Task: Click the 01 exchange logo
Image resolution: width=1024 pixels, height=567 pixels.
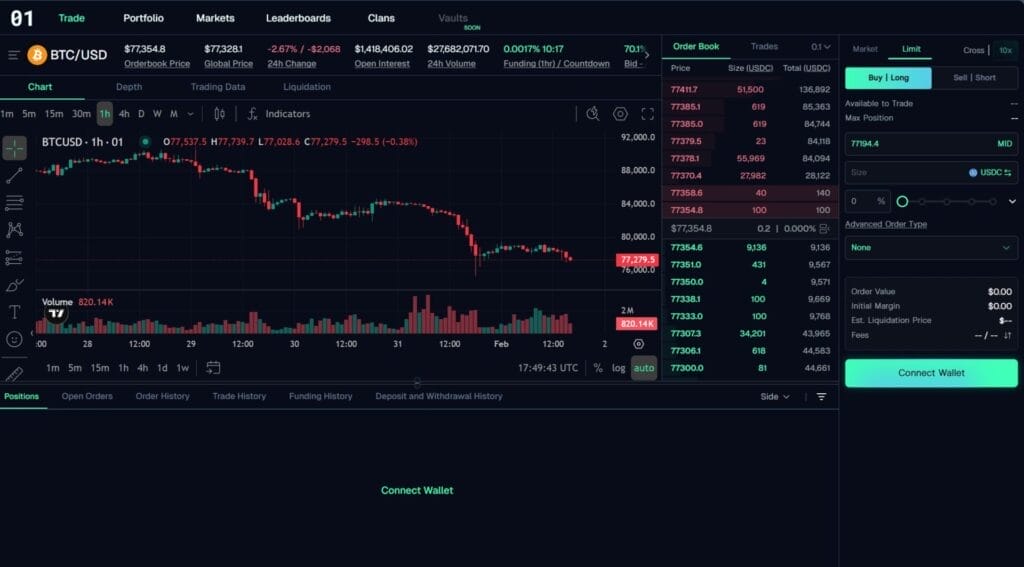Action: (22, 18)
